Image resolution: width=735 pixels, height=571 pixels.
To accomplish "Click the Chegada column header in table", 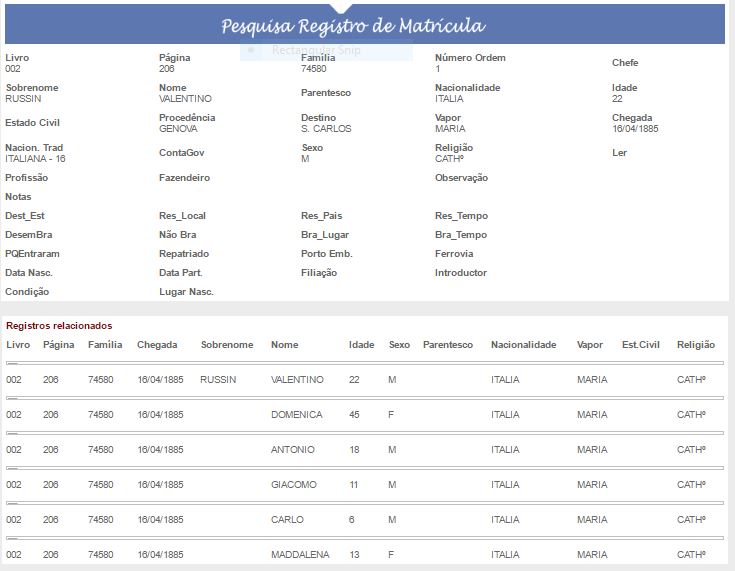I will pos(157,345).
